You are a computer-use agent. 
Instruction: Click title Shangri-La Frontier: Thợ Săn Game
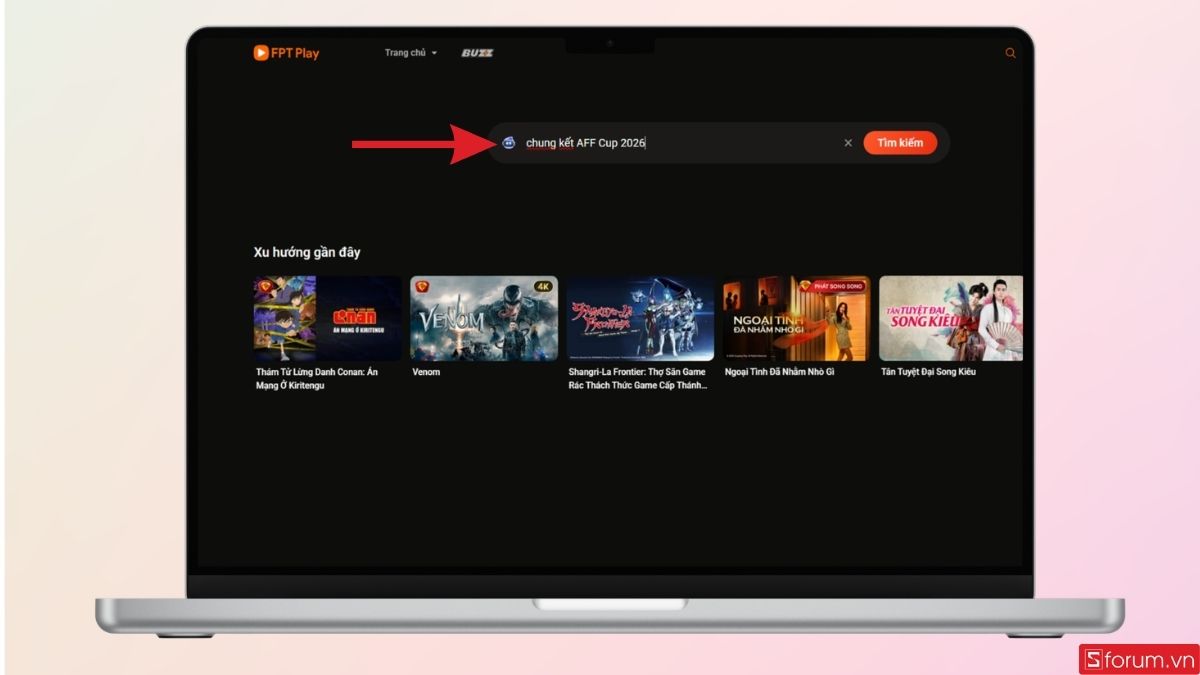(x=638, y=379)
